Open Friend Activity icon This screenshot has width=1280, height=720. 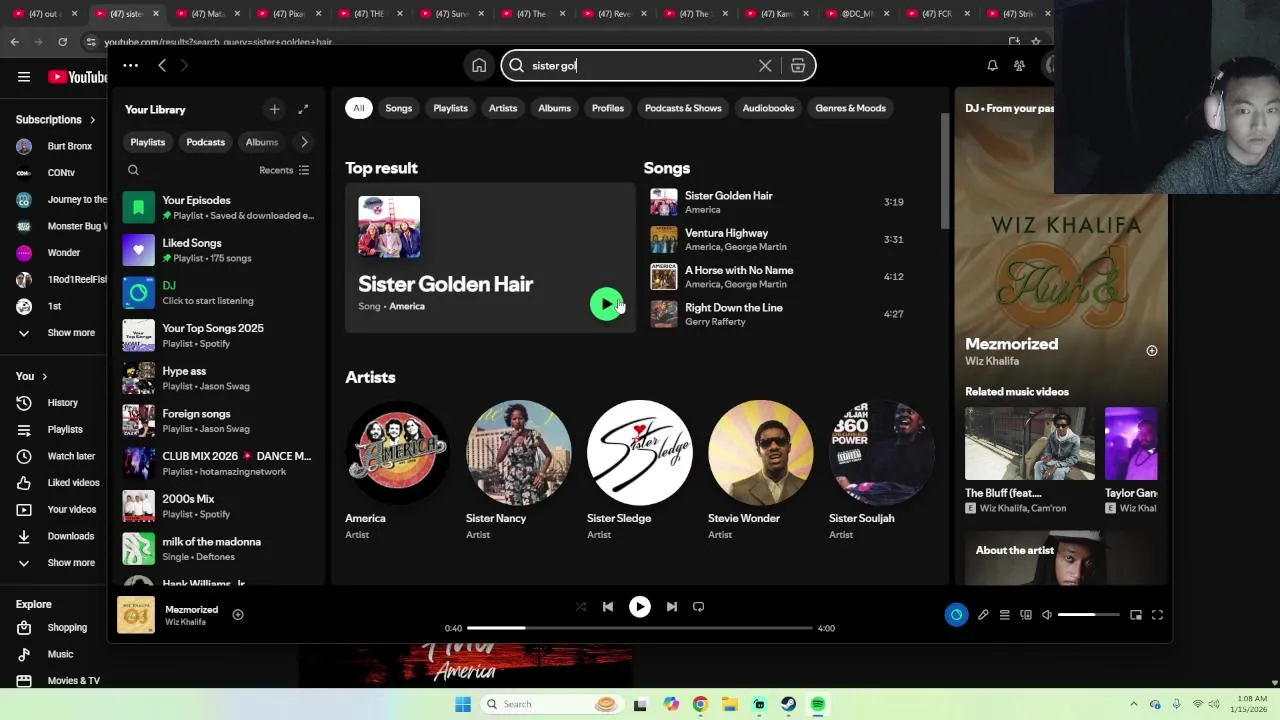pos(1019,66)
